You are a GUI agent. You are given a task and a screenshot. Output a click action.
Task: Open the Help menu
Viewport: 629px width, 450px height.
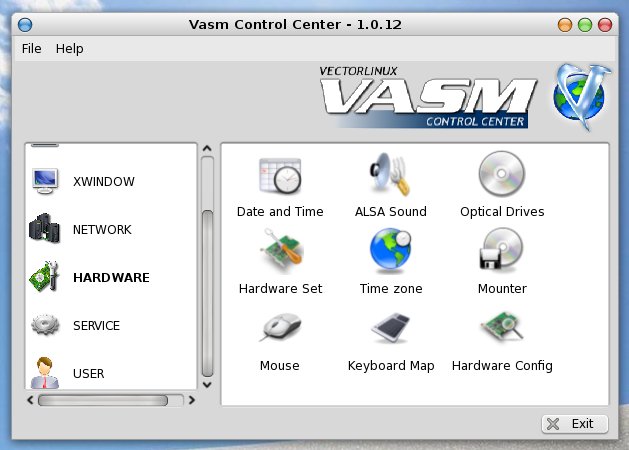coord(69,49)
